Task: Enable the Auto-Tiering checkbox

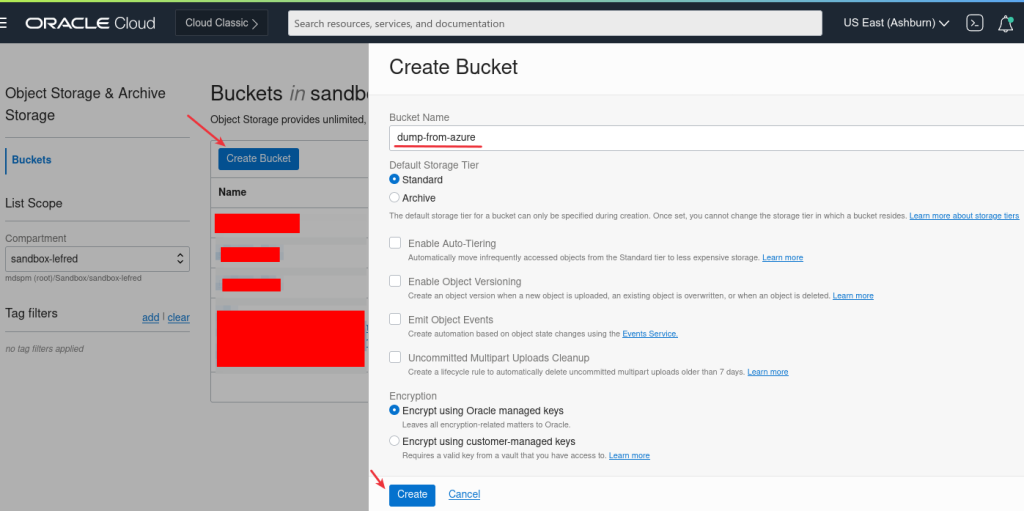Action: pyautogui.click(x=395, y=243)
